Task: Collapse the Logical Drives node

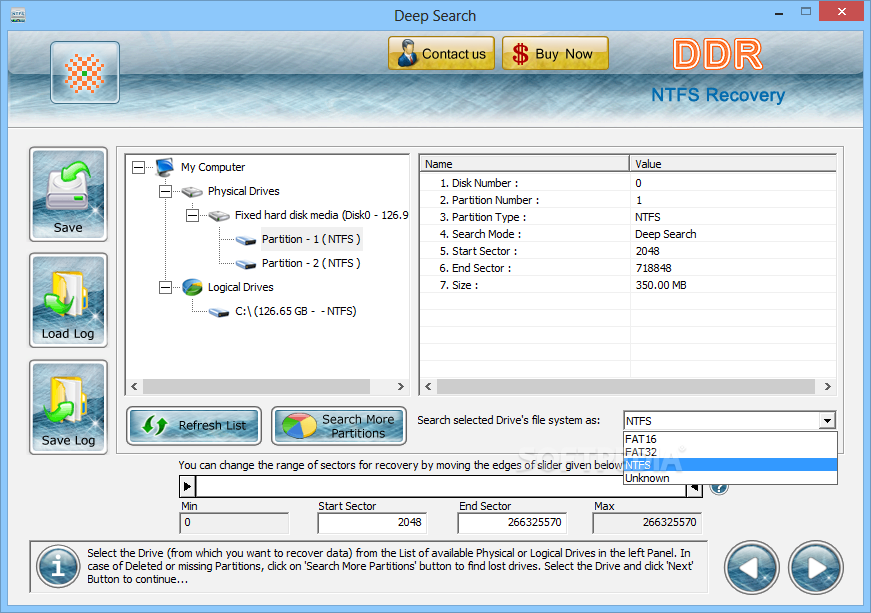Action: click(165, 287)
